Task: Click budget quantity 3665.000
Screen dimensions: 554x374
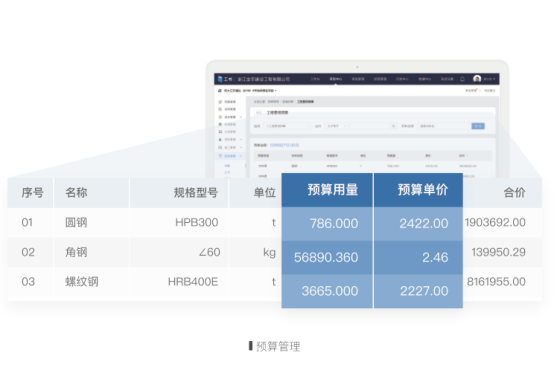Action: pyautogui.click(x=330, y=291)
